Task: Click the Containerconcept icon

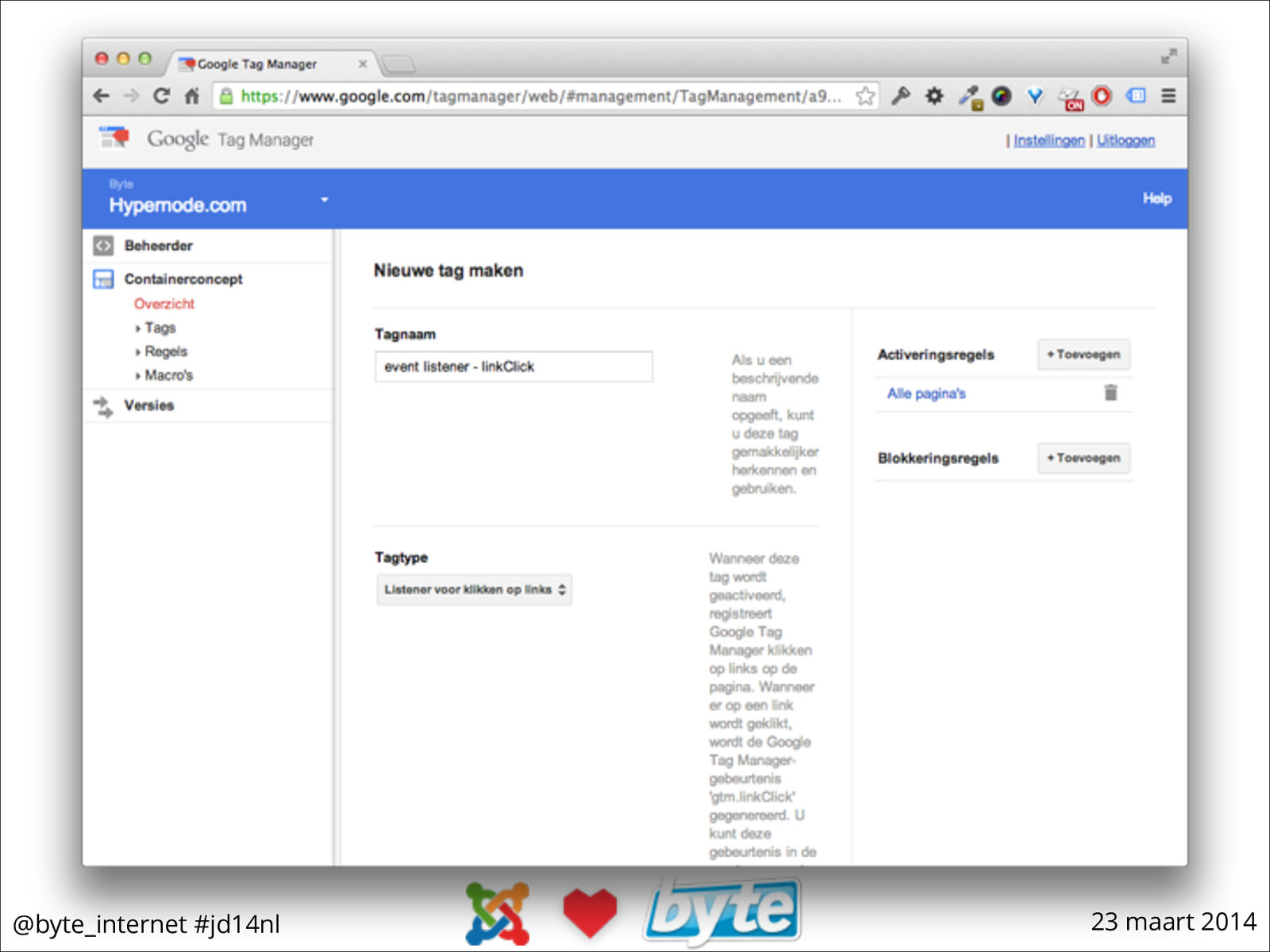Action: (x=103, y=279)
